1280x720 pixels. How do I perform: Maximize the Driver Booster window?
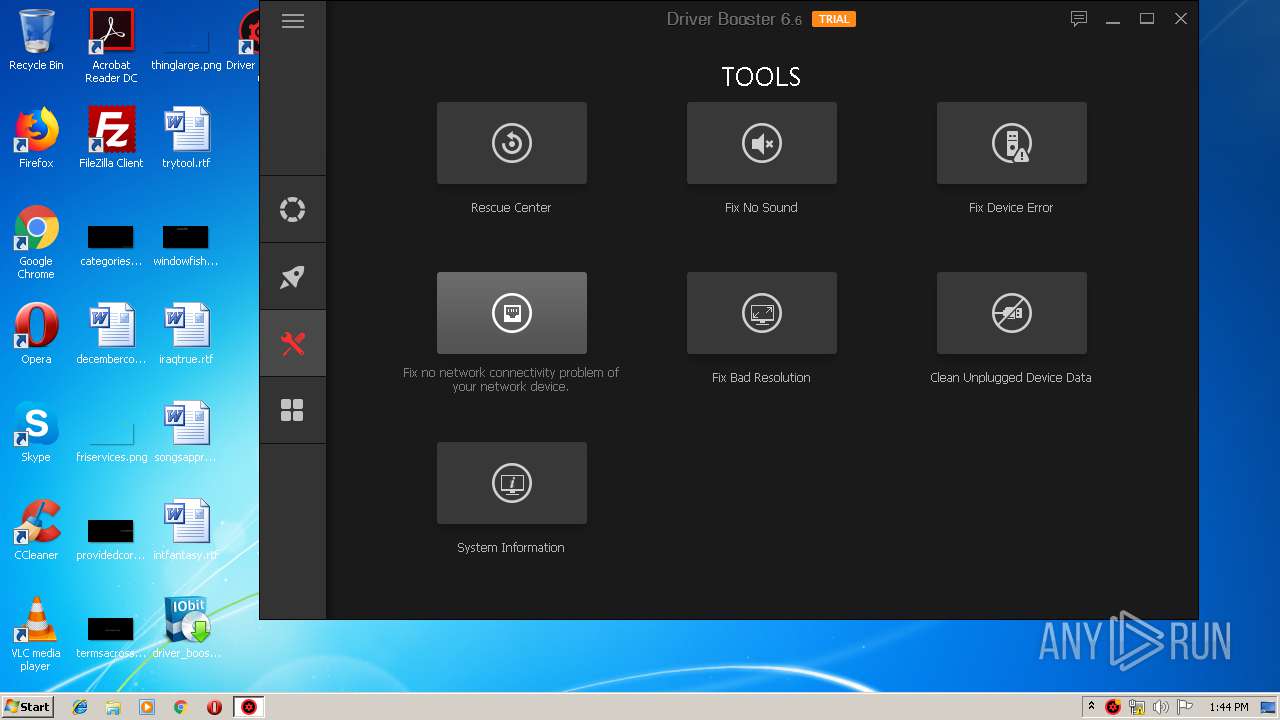point(1147,19)
